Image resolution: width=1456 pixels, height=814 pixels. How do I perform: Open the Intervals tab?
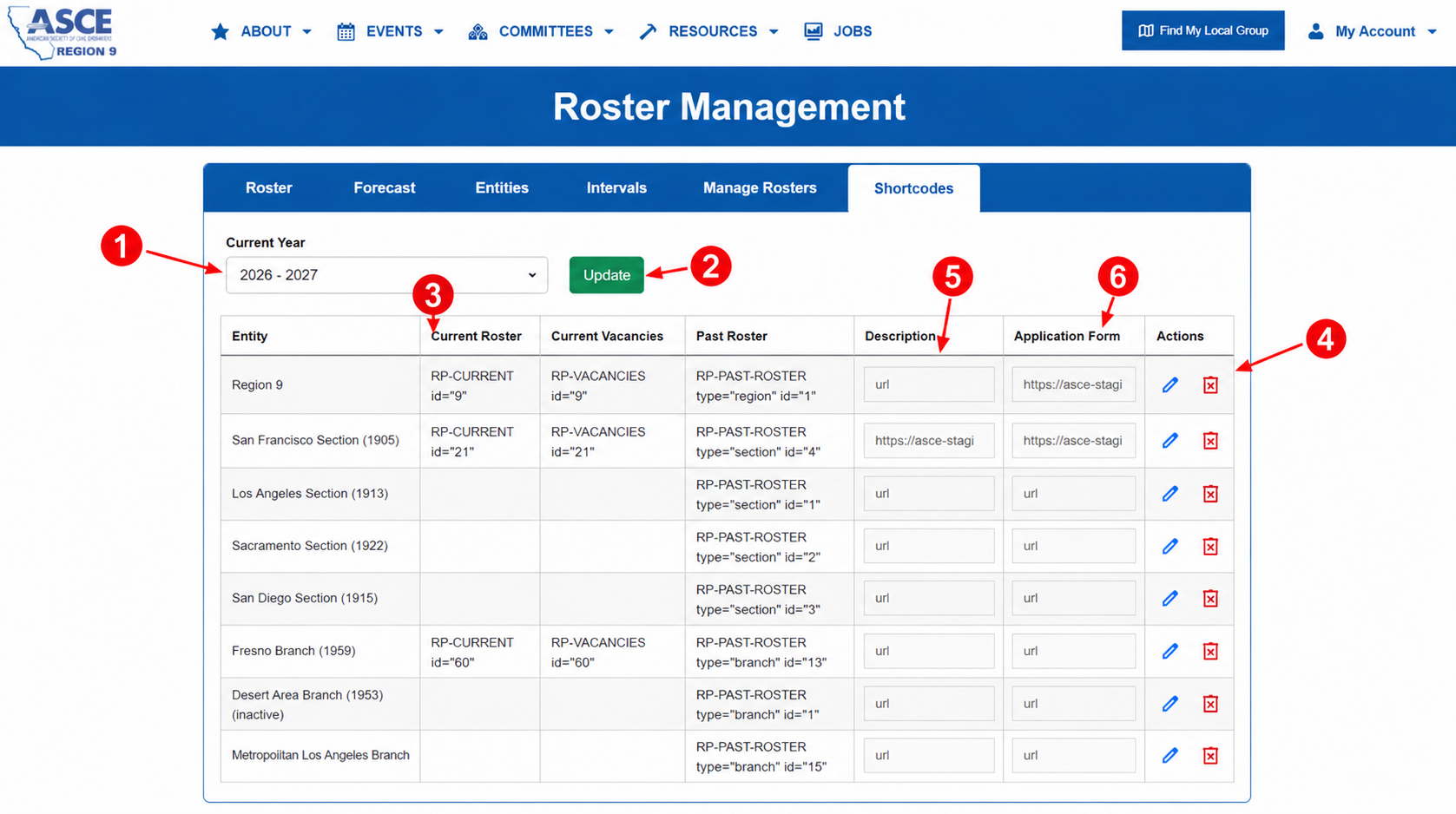coord(616,188)
